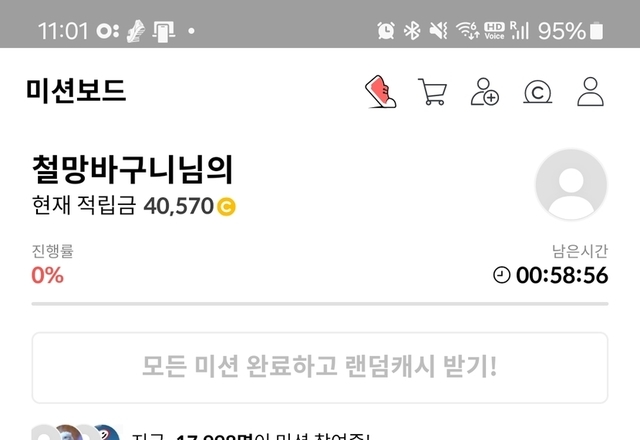Tap the Bluetooth icon in status bar
This screenshot has width=640, height=440.
412,31
